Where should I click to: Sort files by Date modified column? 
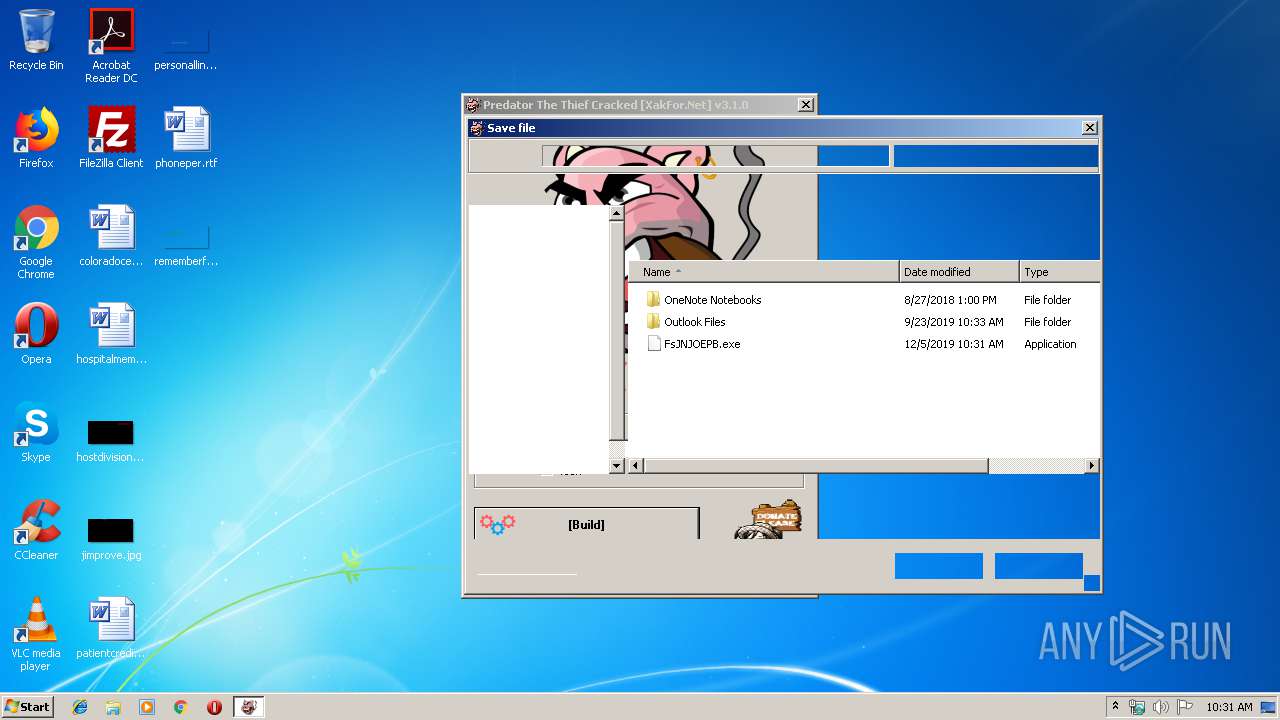pos(959,272)
